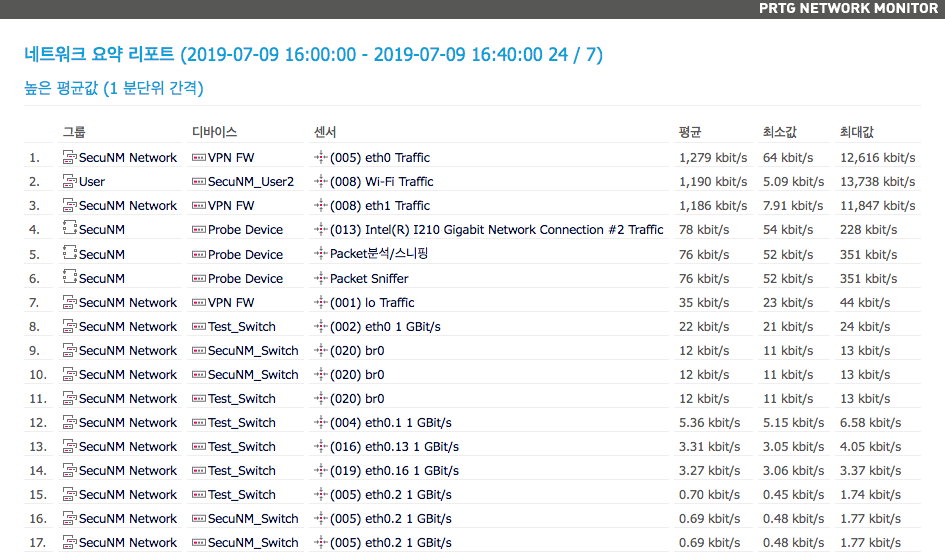Open SecuNM Network group in row 1
Image resolution: width=945 pixels, height=555 pixels.
128,158
